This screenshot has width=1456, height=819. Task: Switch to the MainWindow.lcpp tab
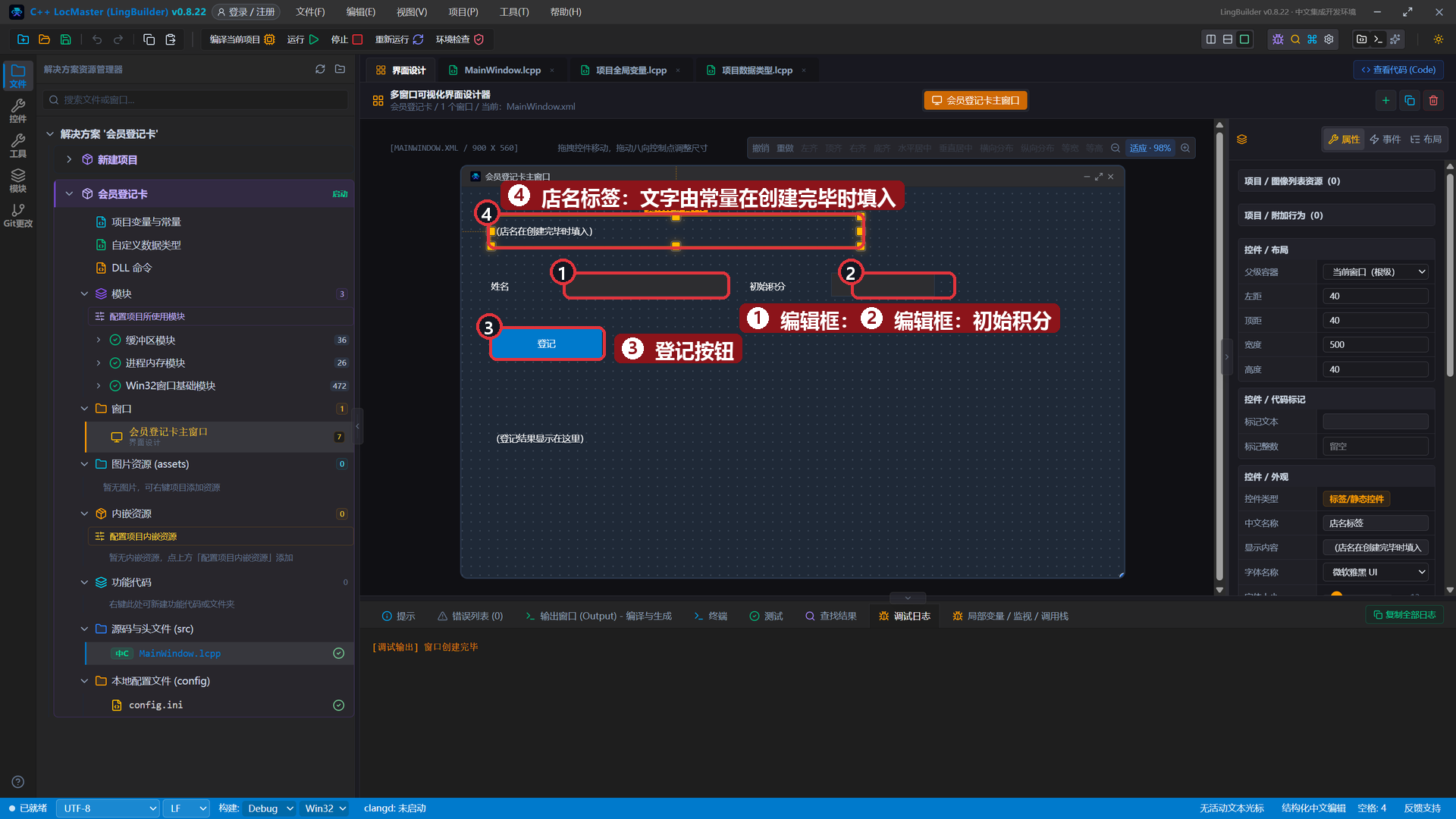[x=502, y=70]
